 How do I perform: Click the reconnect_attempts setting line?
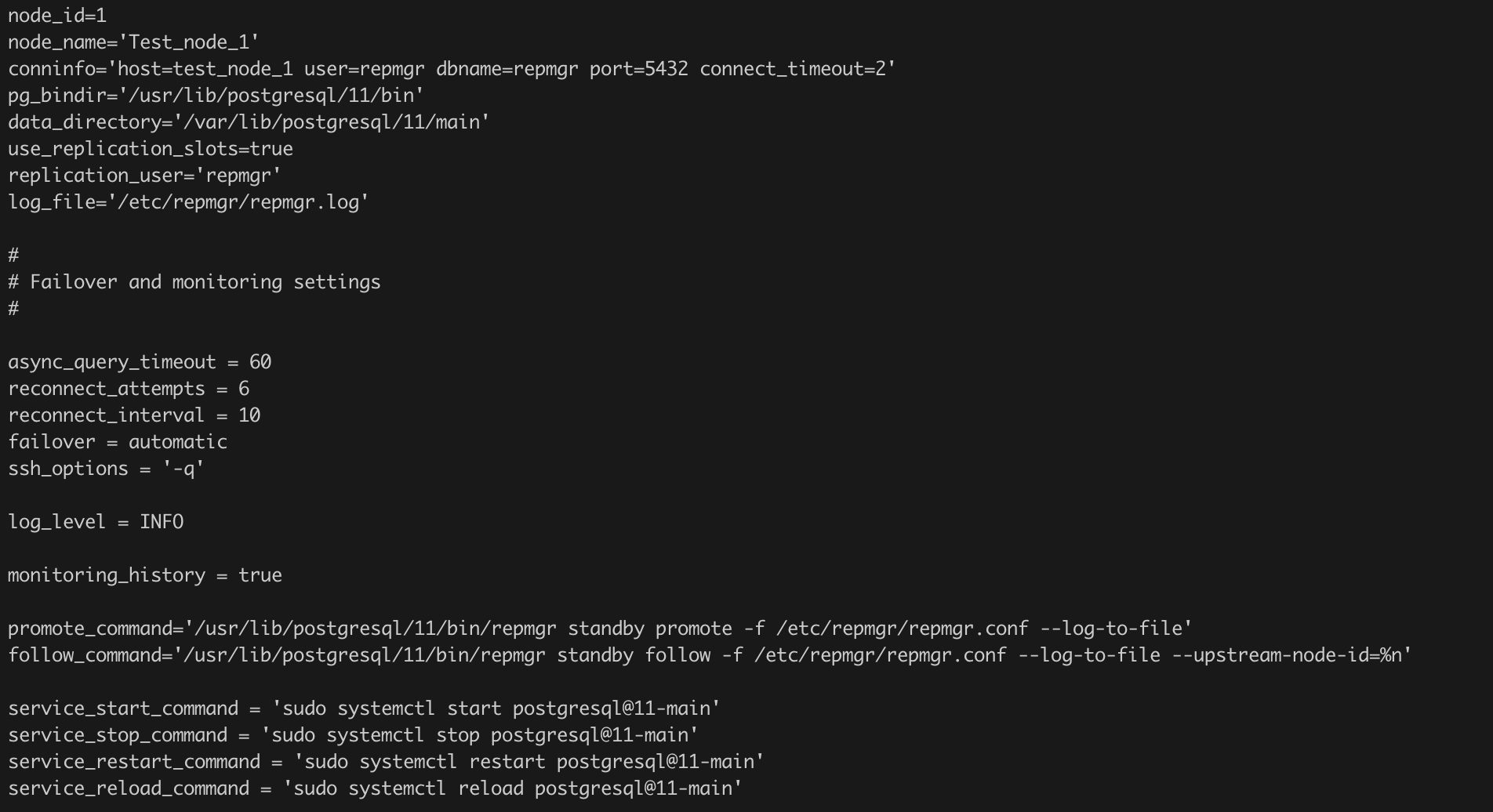(x=129, y=389)
